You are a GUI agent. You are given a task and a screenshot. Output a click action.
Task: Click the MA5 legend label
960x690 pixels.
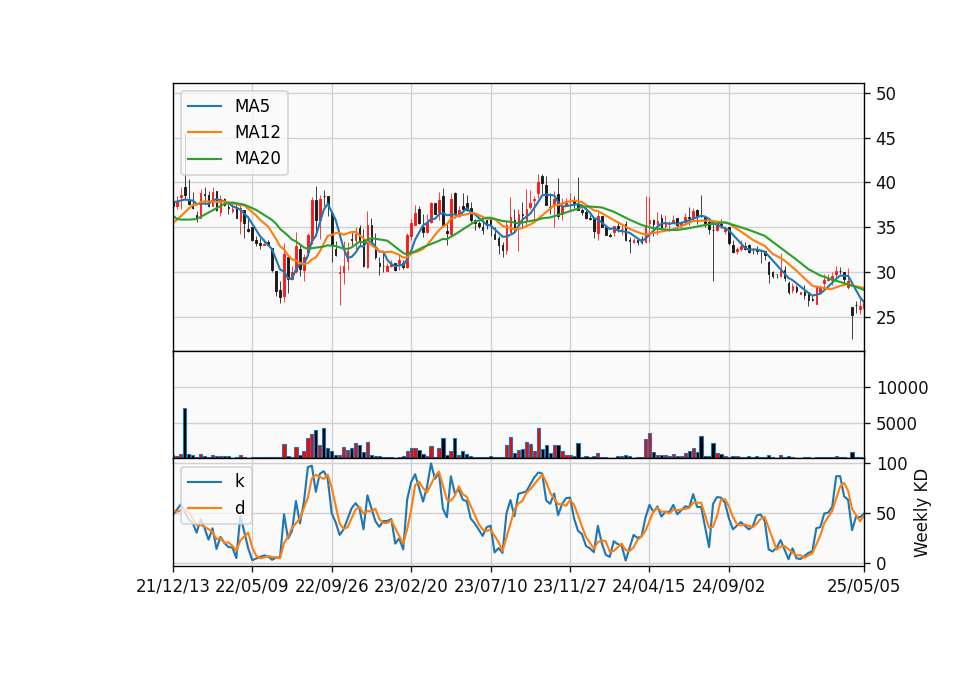click(x=252, y=106)
